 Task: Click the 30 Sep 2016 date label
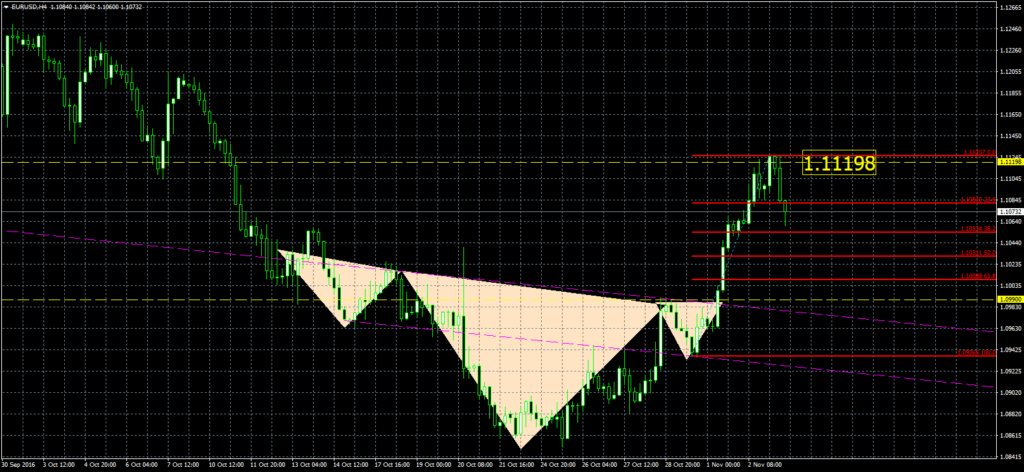pos(18,465)
